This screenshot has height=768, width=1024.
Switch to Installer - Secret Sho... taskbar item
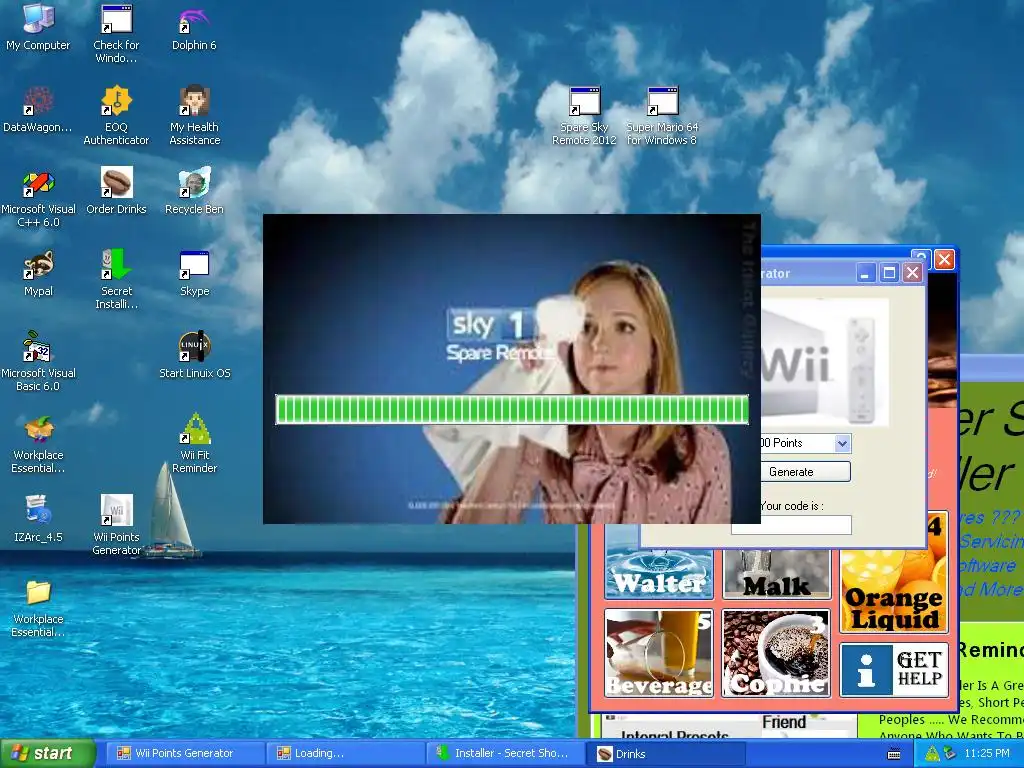coord(506,754)
